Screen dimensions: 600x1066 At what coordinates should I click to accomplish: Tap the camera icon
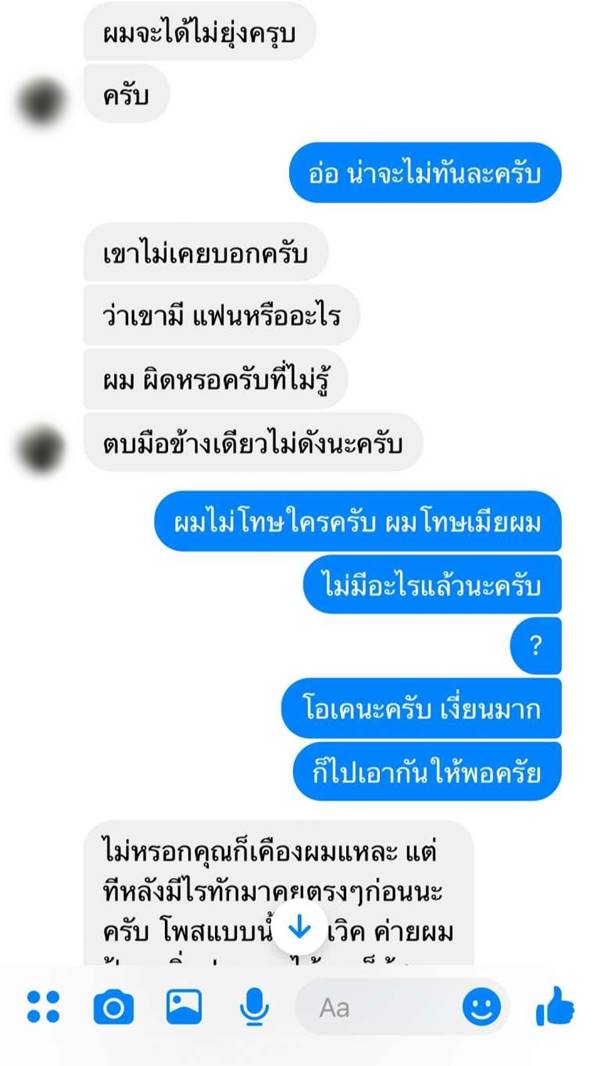pos(113,1007)
